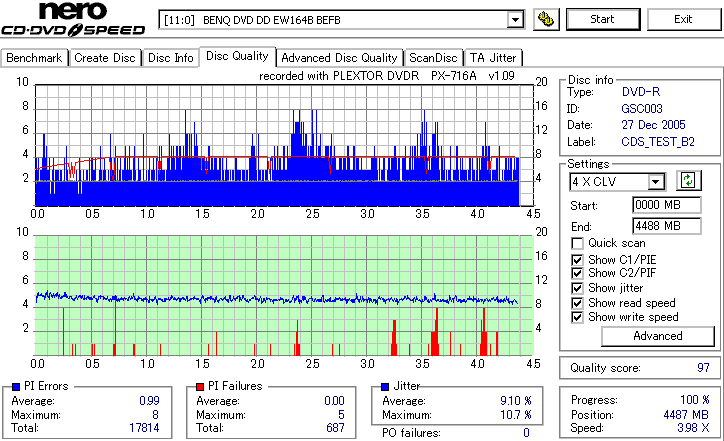Click Jitter maximum 10.7 %
724x441 pixels.
[x=516, y=415]
